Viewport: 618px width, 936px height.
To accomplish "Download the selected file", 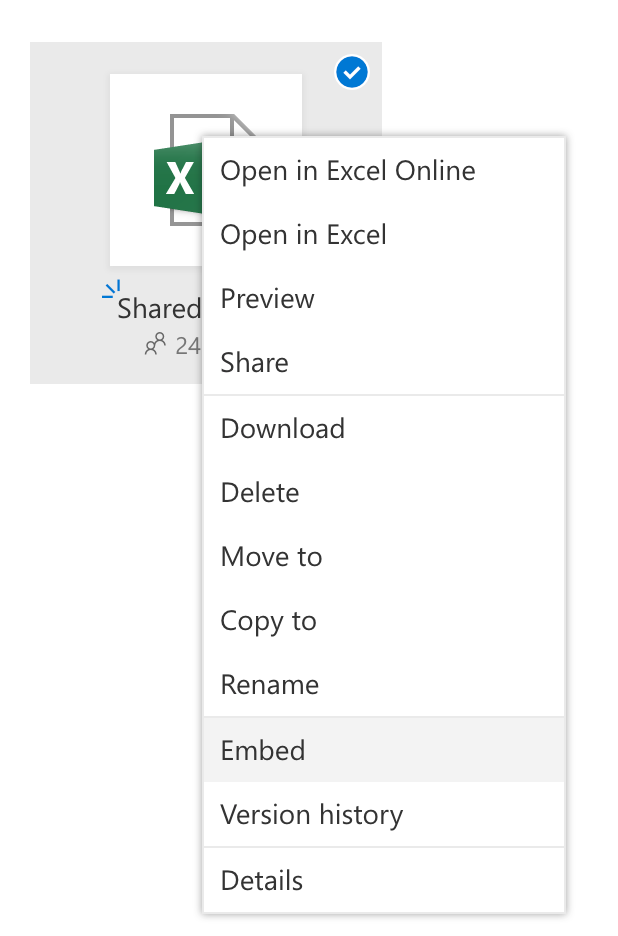I will (x=283, y=428).
